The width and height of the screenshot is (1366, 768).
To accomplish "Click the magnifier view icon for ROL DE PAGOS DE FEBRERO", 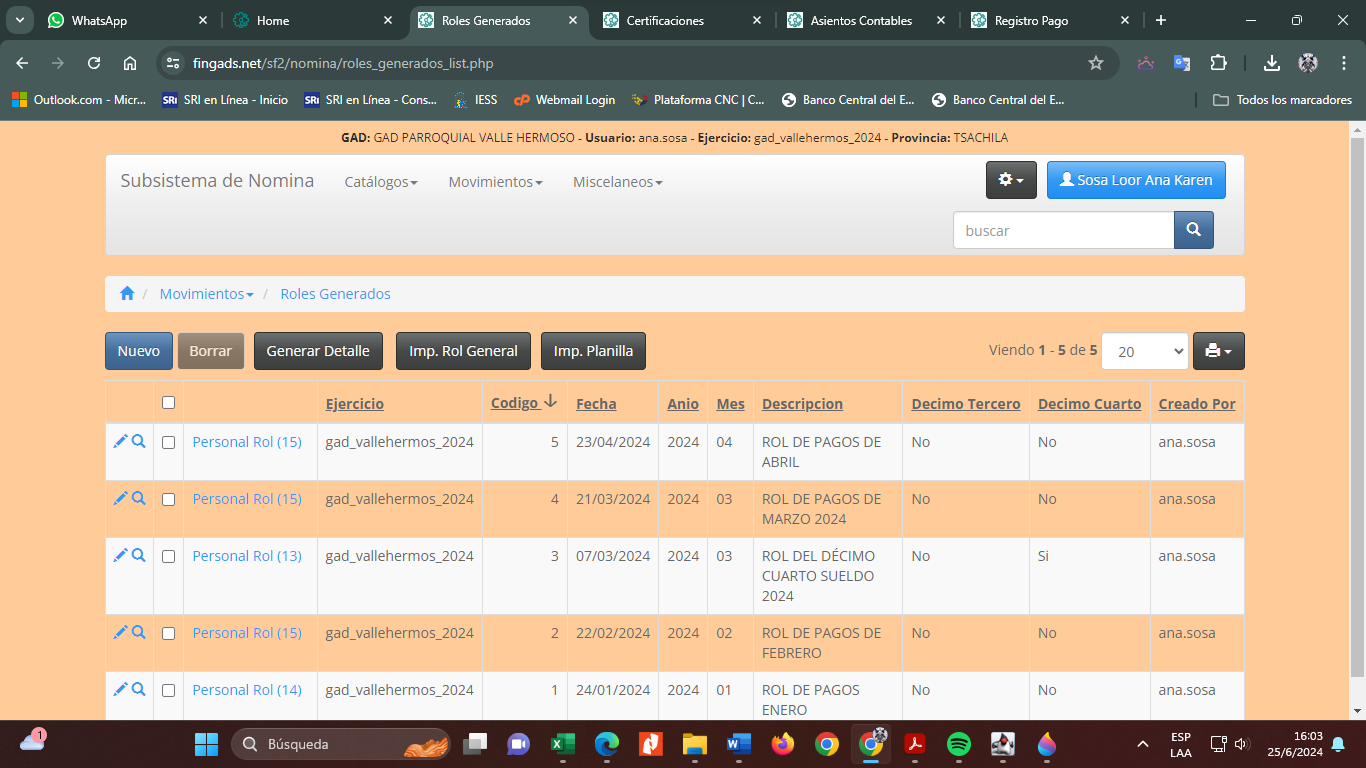I will point(139,632).
